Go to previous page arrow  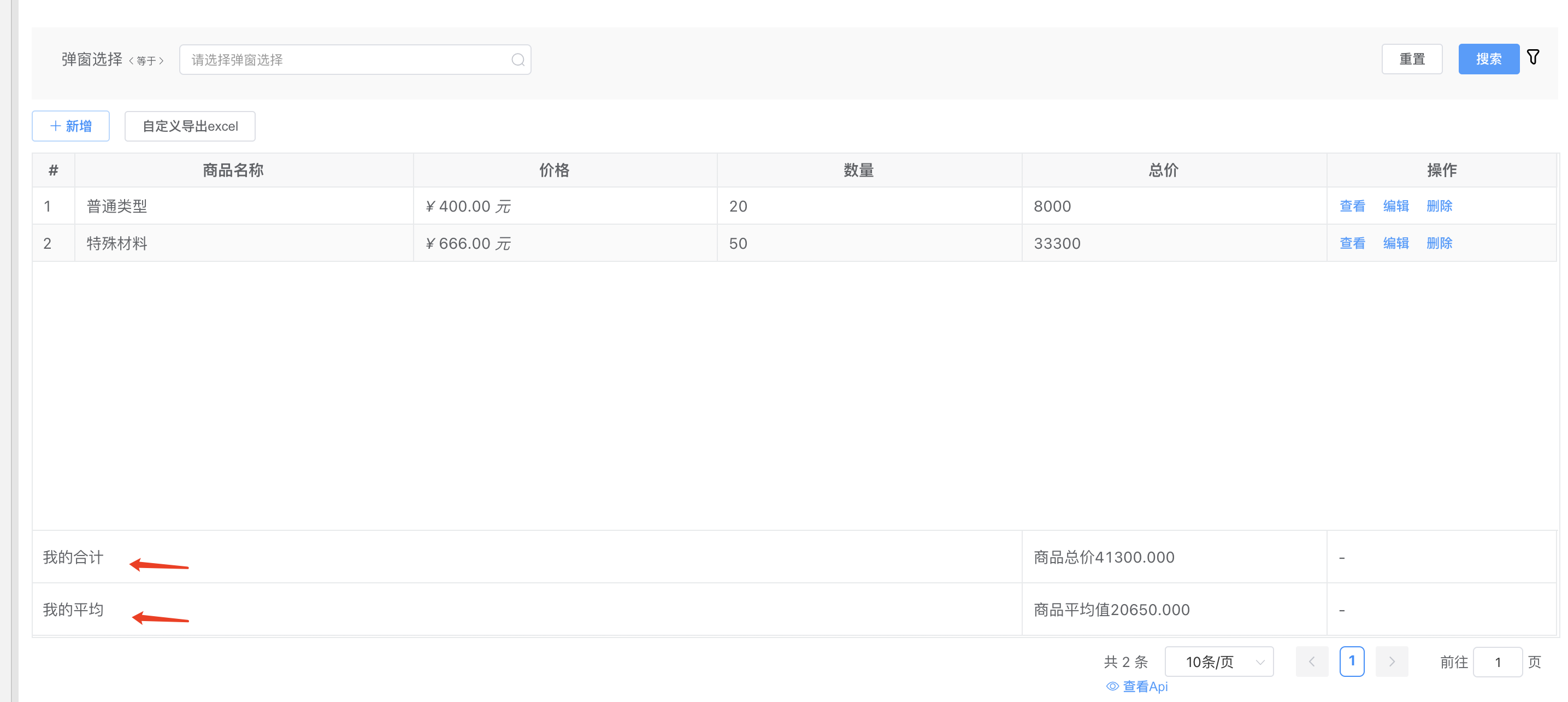point(1311,661)
